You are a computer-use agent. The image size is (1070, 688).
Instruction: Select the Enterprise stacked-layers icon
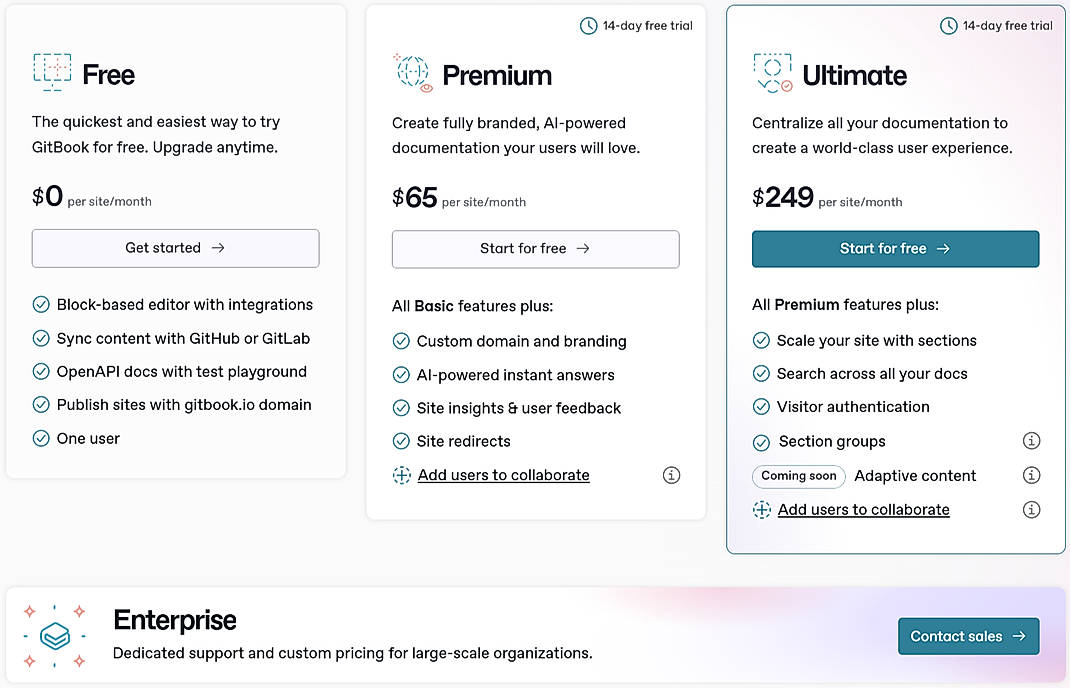(54, 634)
